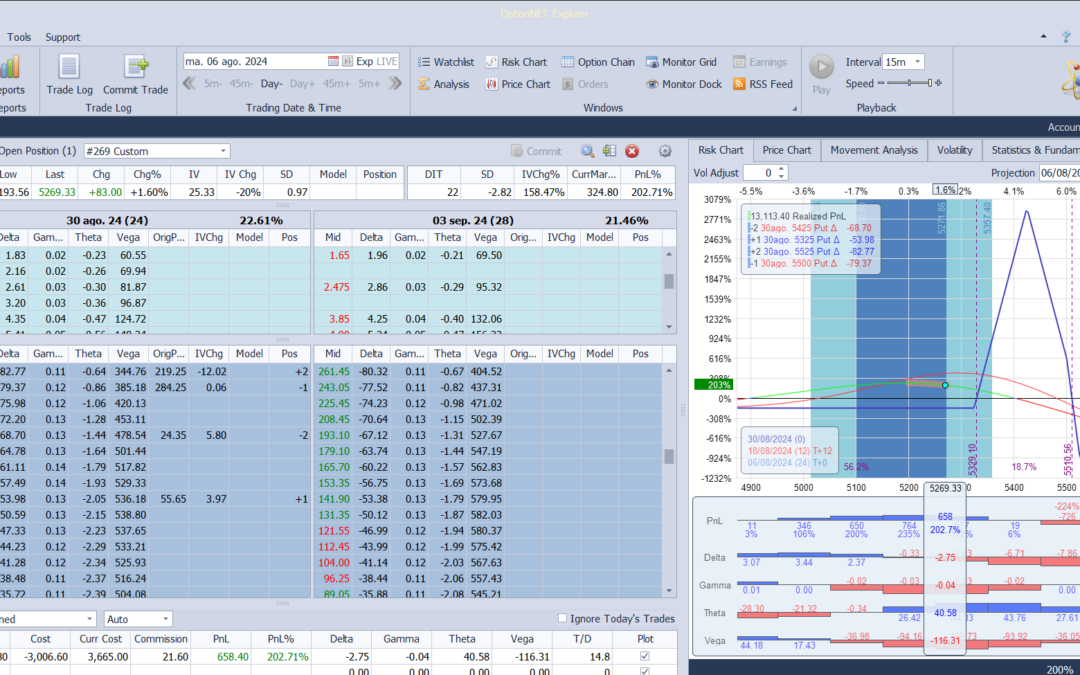This screenshot has width=1080, height=675.
Task: Switch to the Volatility tab
Action: (x=954, y=150)
